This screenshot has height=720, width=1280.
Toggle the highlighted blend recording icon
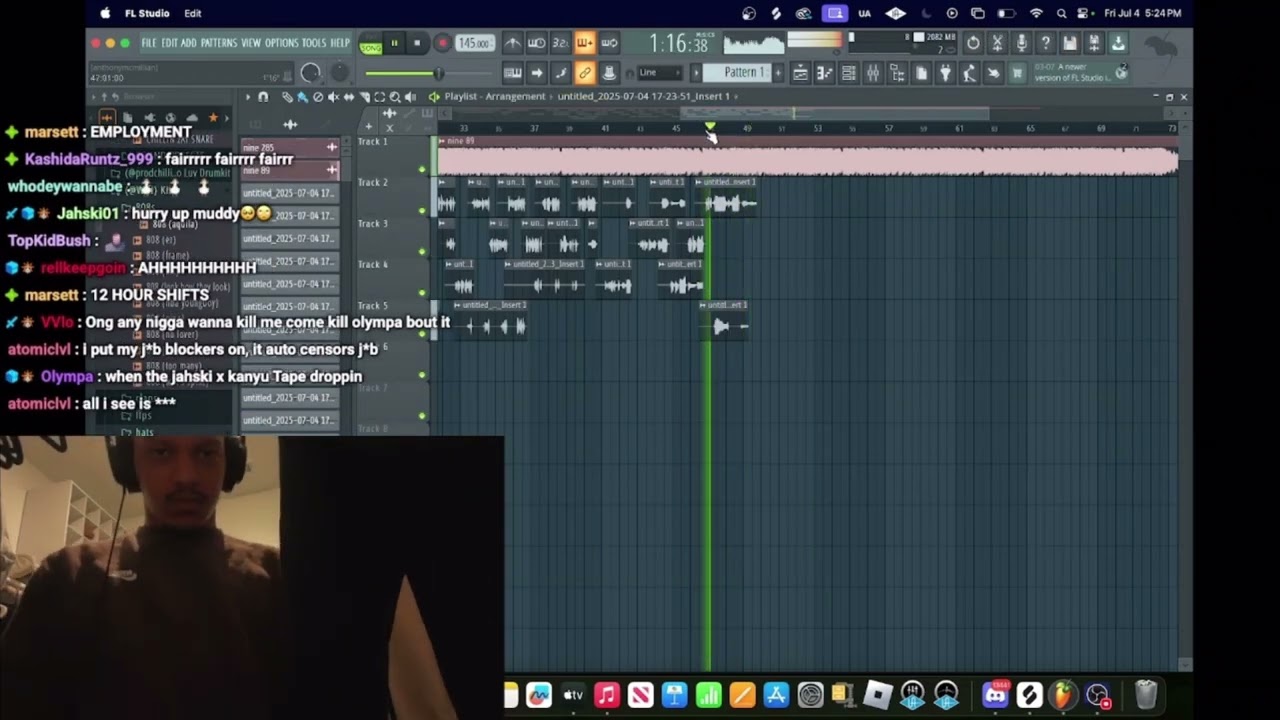click(x=585, y=43)
